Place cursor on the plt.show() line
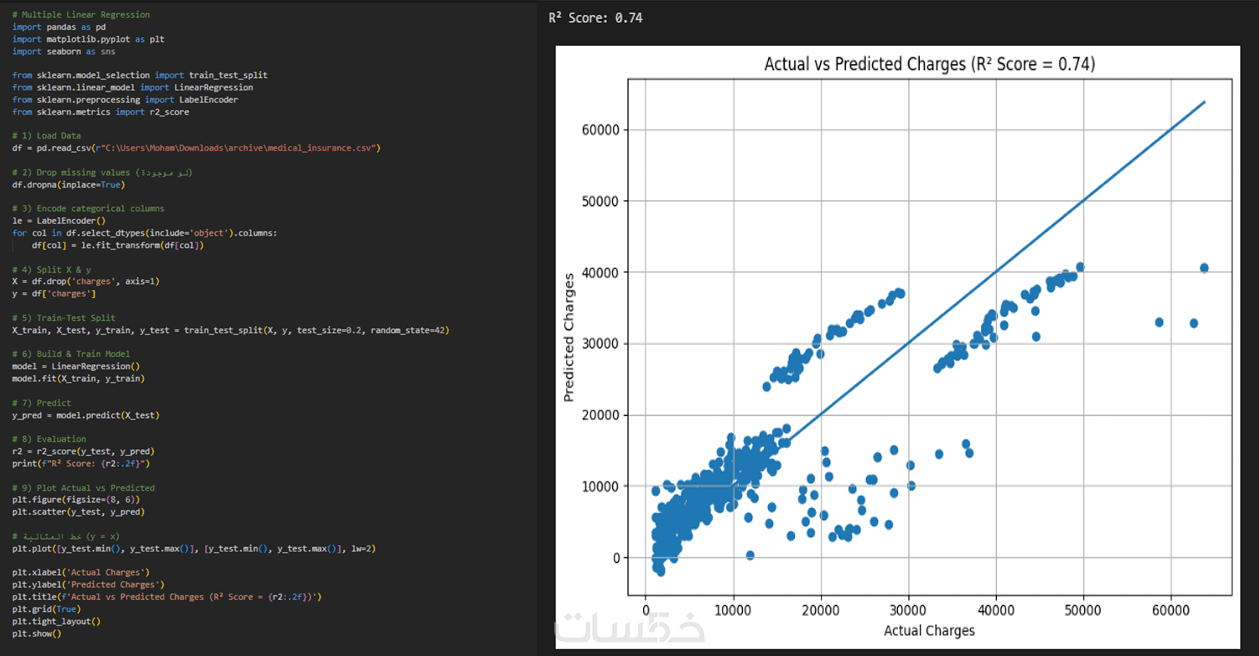1259x656 pixels. [x=37, y=633]
